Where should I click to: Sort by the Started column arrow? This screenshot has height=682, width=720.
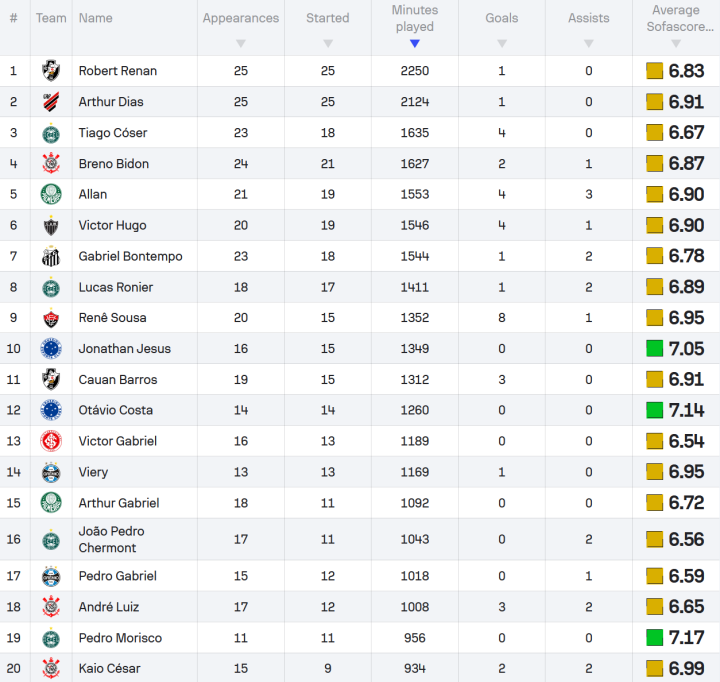(x=328, y=44)
